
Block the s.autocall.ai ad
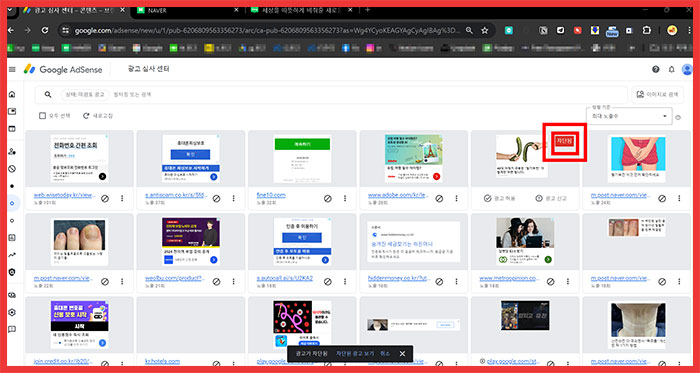pyautogui.click(x=328, y=282)
